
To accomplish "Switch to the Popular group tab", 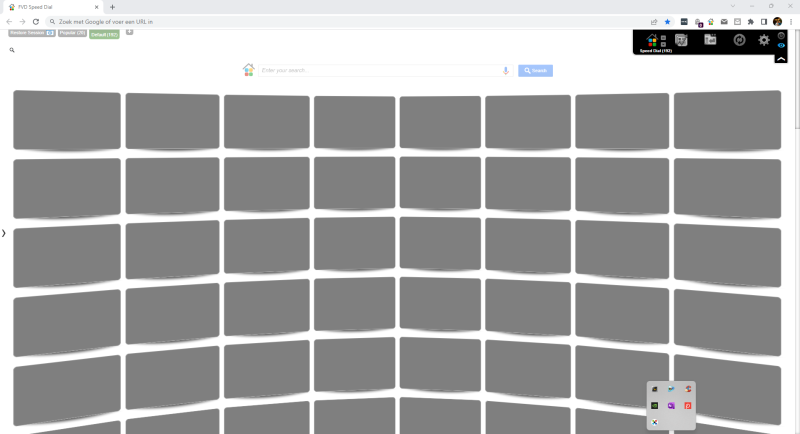I will pyautogui.click(x=72, y=33).
